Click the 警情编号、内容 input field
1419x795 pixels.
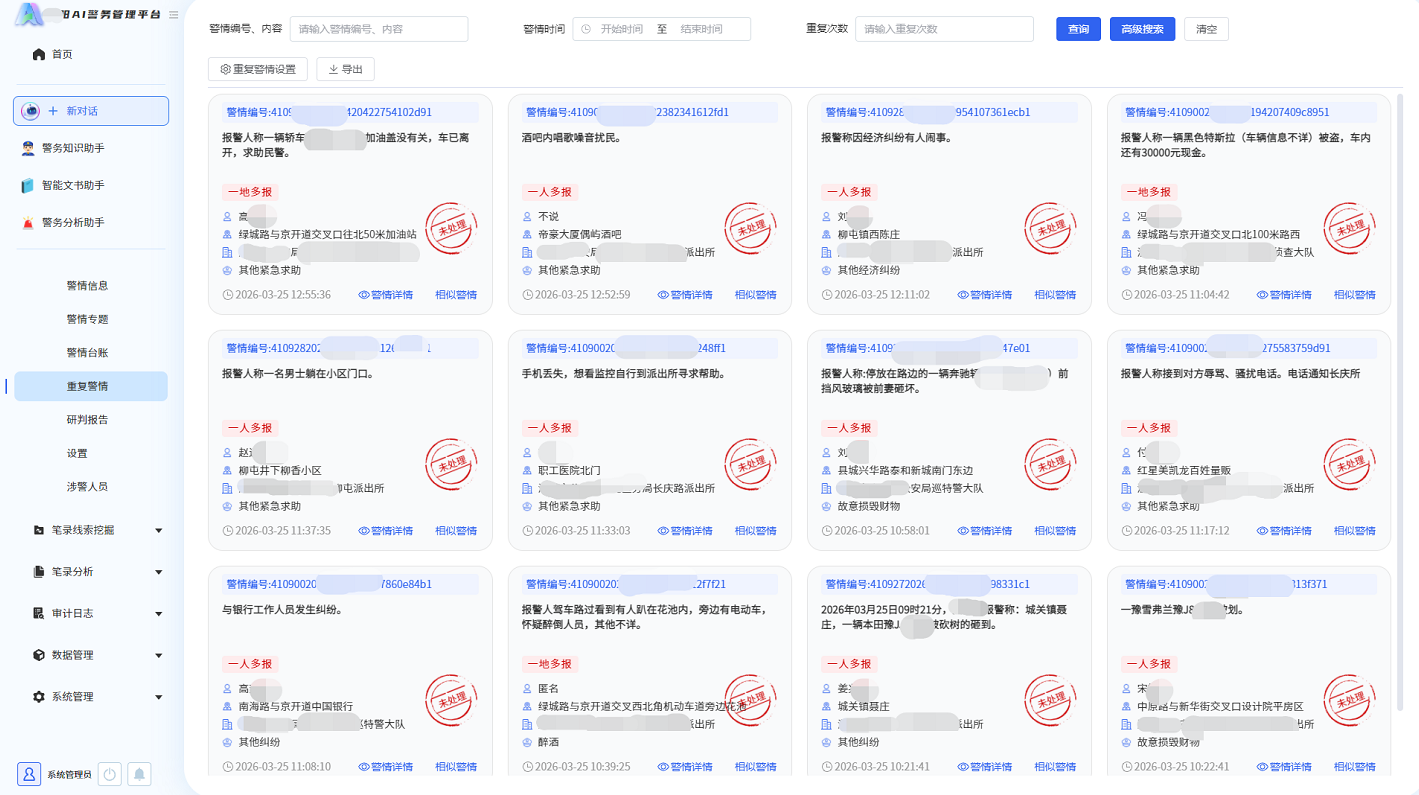378,29
